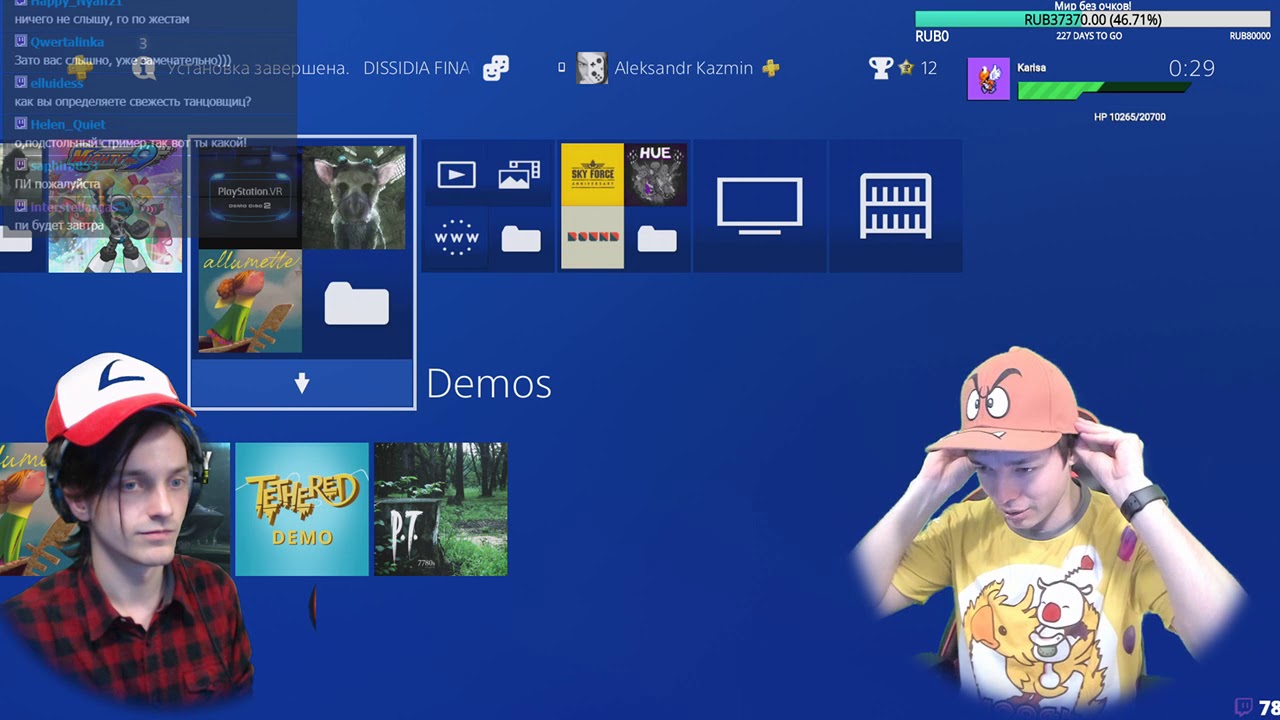Click the RUB37370.00 donation progress bar

click(x=1093, y=19)
